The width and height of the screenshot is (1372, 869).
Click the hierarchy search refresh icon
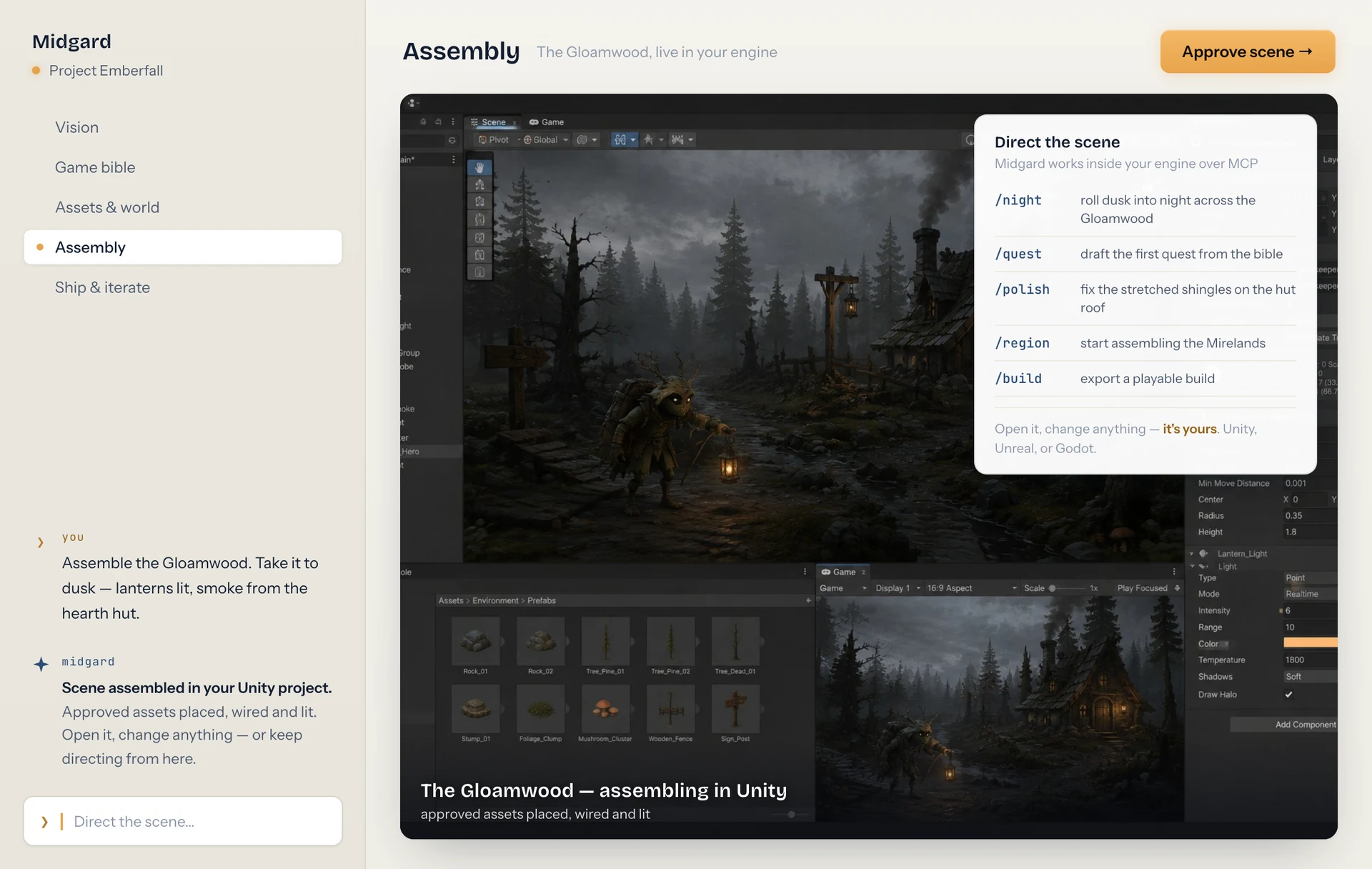coord(452,140)
